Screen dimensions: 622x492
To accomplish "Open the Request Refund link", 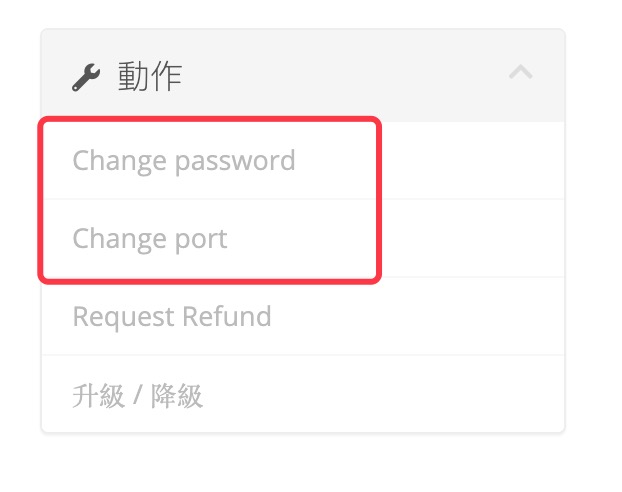I will [172, 317].
